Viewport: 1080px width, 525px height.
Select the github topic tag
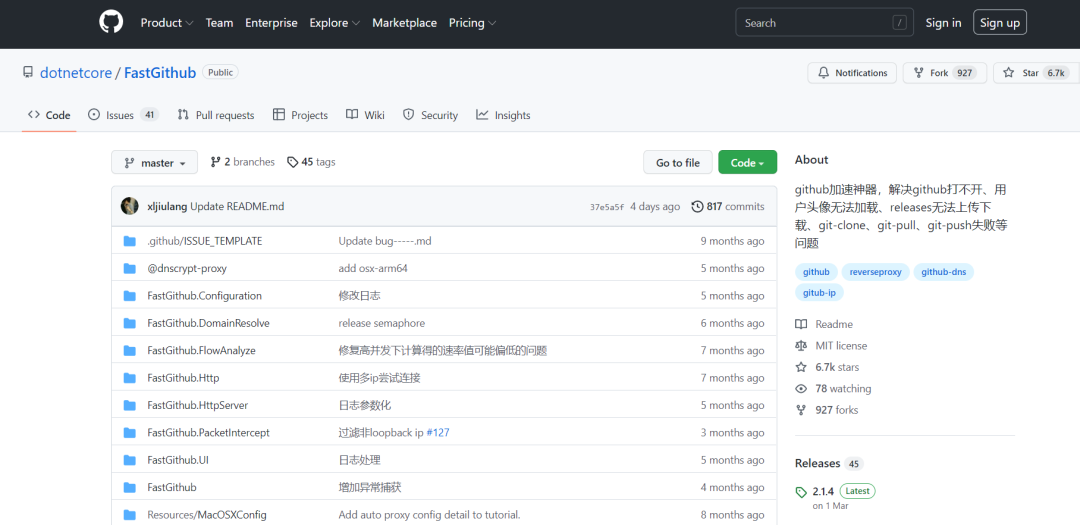coord(816,272)
